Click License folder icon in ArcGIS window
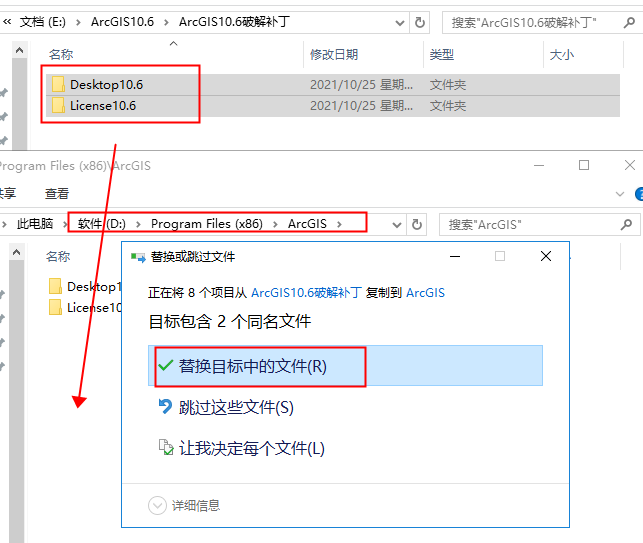The width and height of the screenshot is (643, 543). tap(55, 307)
